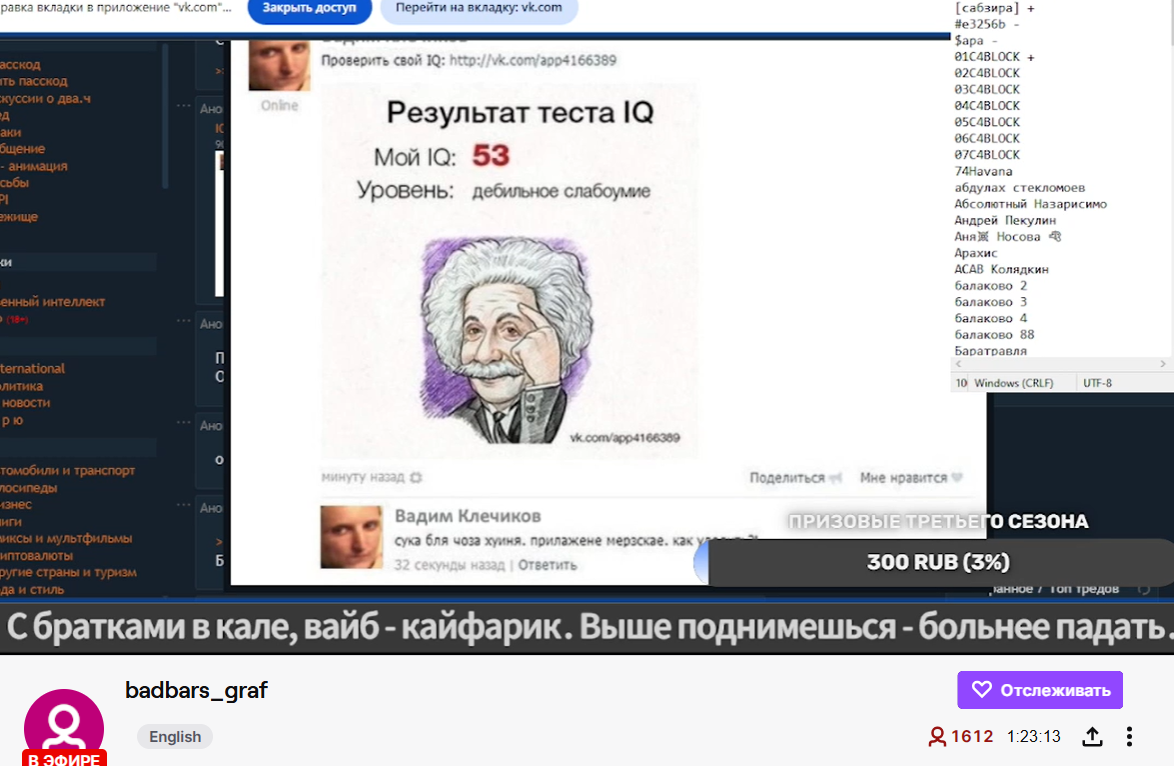Click the post author avatar above Online
Viewport: 1174px width, 766px height.
pos(279,64)
